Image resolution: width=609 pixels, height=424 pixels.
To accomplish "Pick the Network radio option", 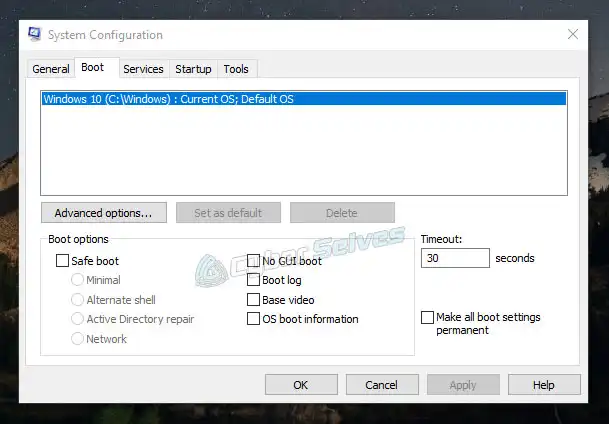I will [x=77, y=339].
